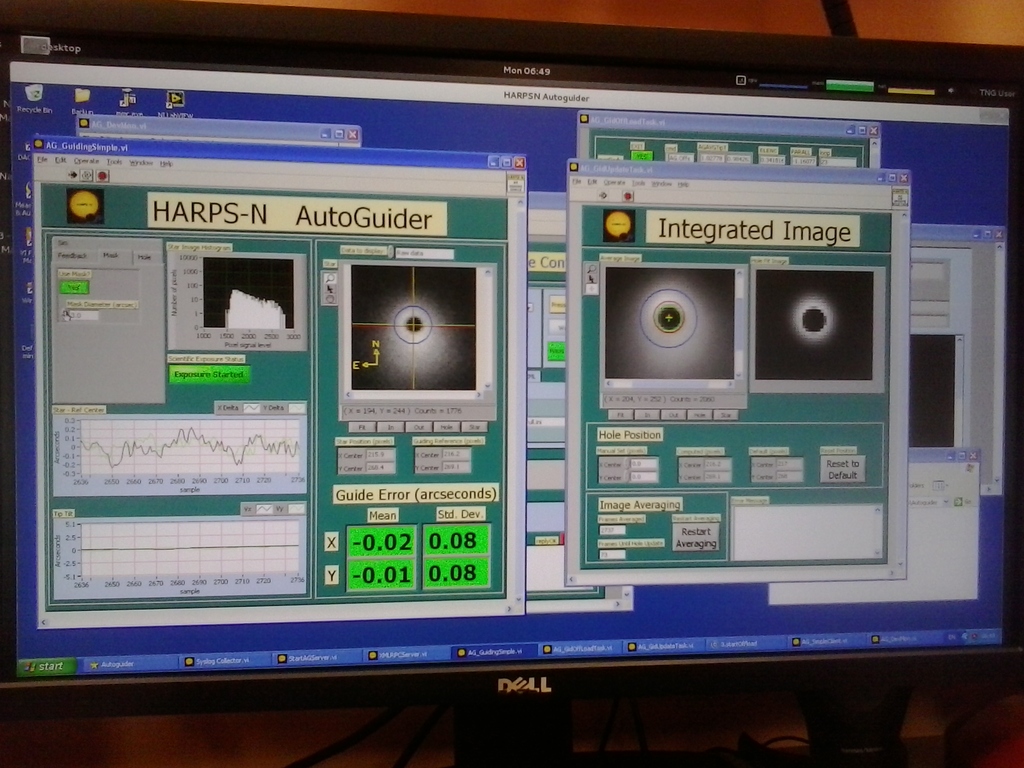This screenshot has width=1024, height=768.
Task: Click red Abort button in AG_GuidingSimple toolbar
Action: (102, 176)
